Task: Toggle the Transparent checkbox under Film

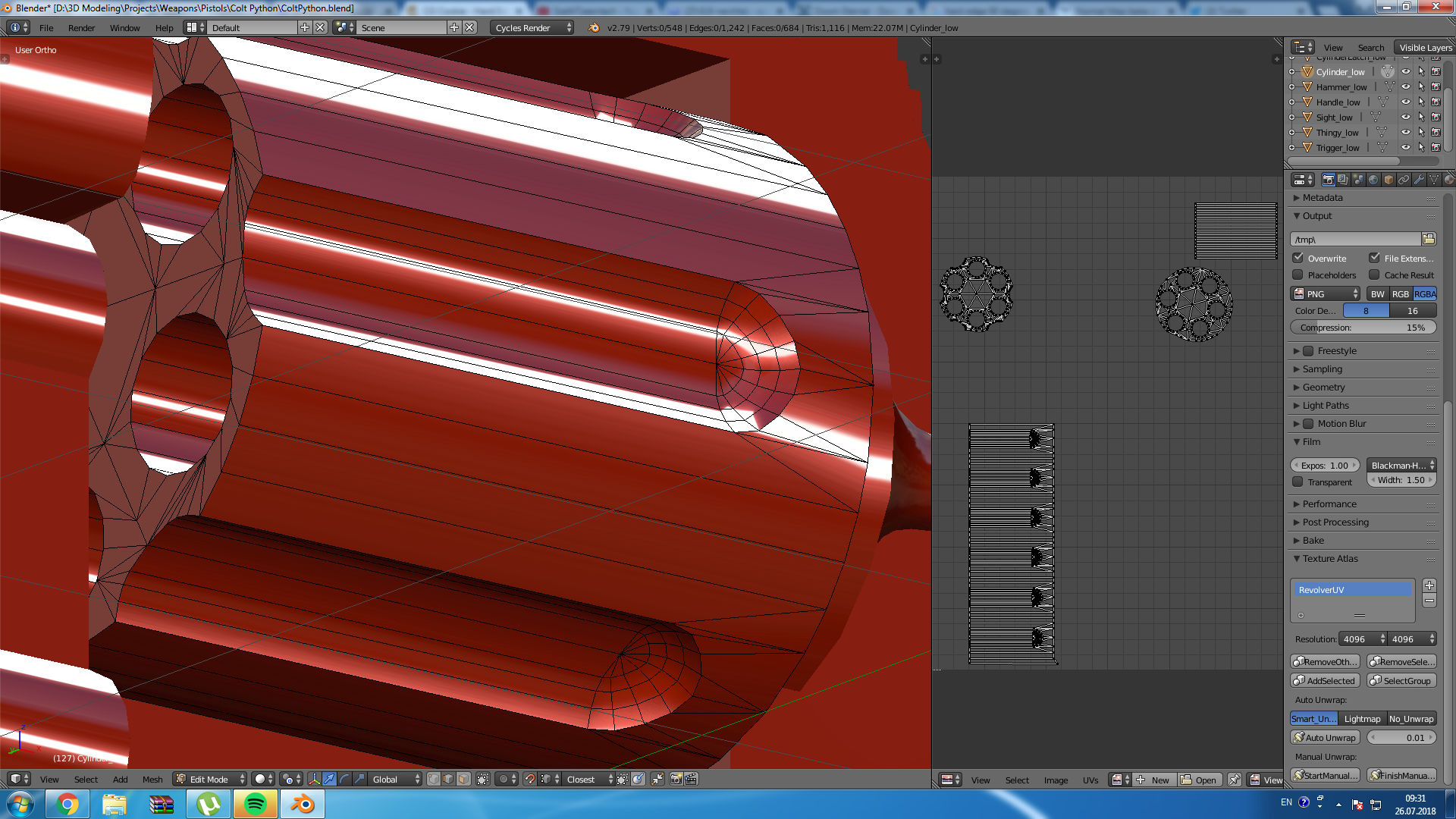Action: point(1298,482)
